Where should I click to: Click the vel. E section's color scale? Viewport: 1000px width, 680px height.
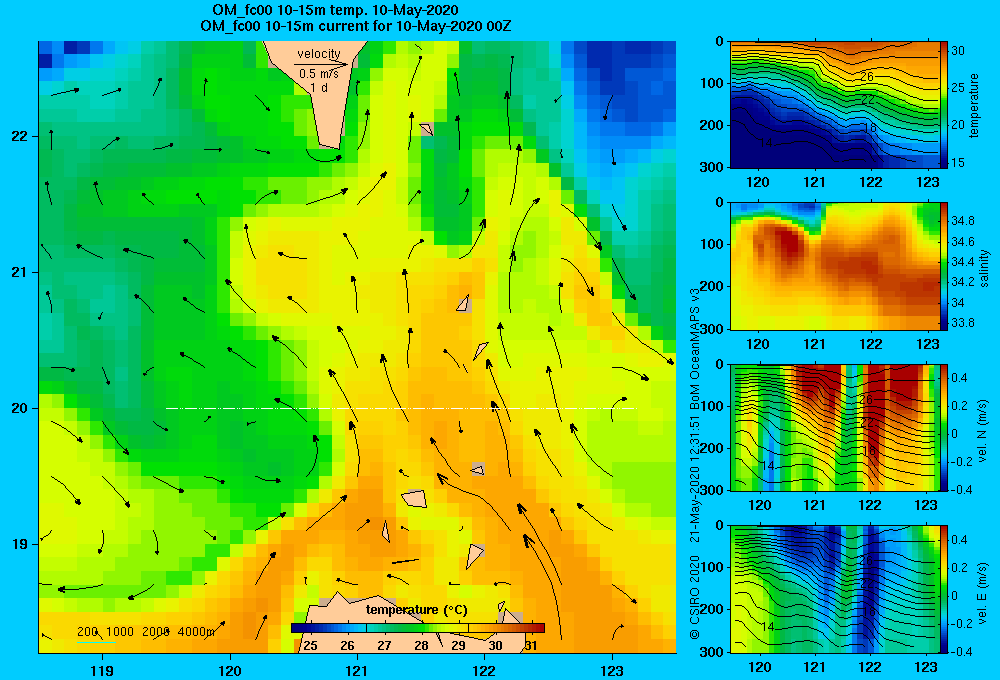944,588
